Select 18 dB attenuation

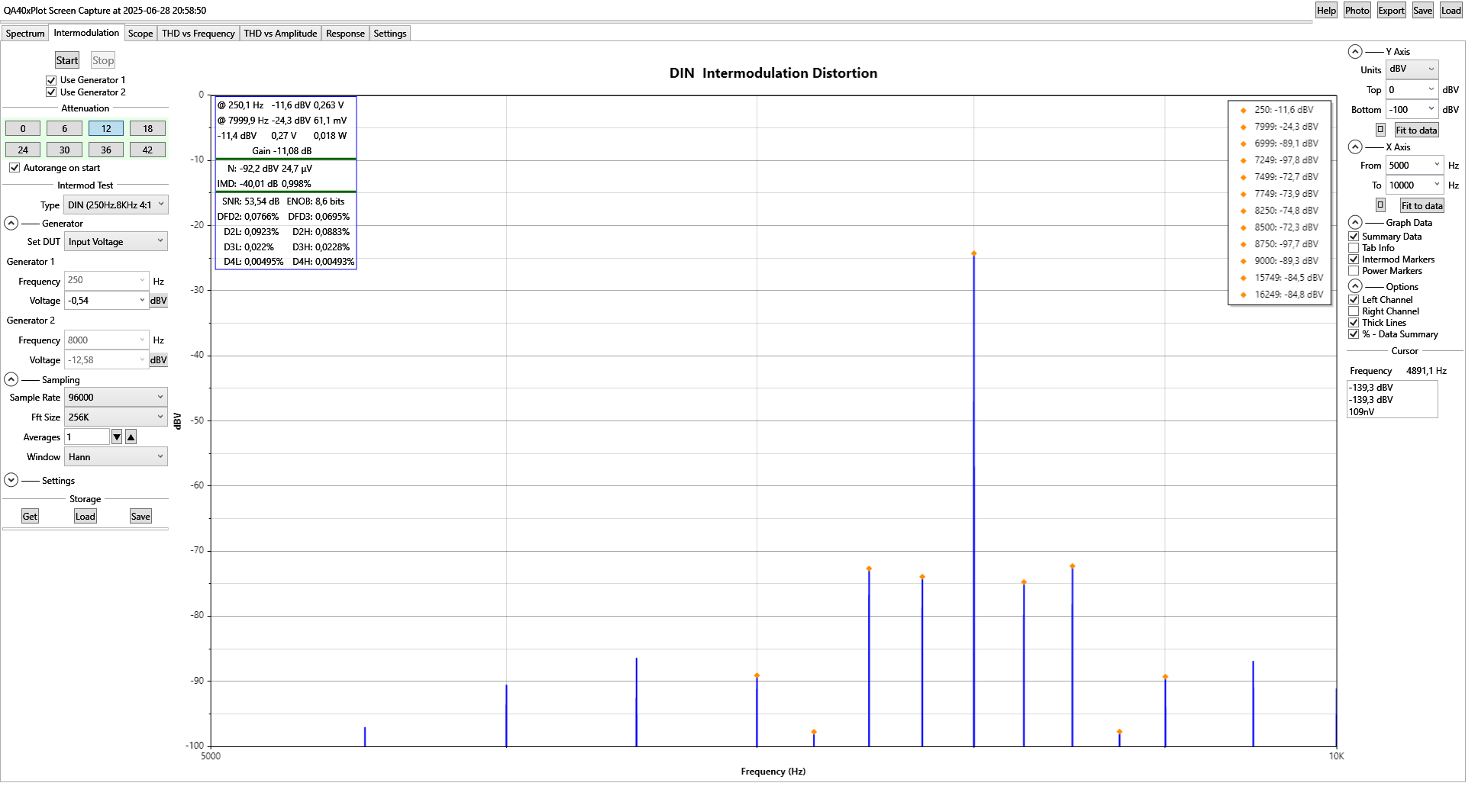147,128
